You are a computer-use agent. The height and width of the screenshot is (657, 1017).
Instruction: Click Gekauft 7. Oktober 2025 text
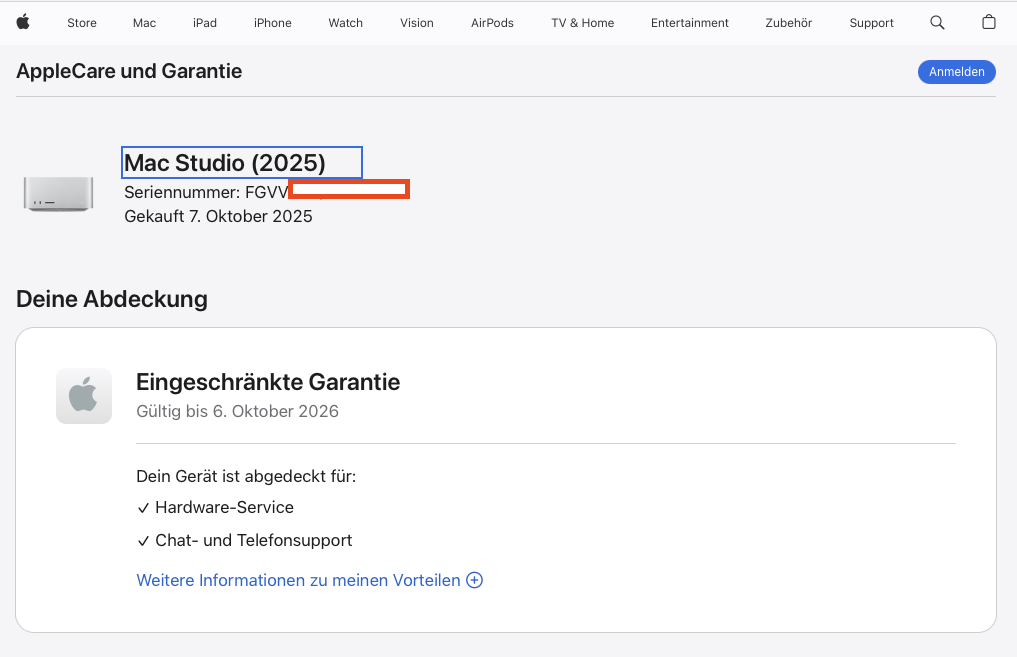218,216
